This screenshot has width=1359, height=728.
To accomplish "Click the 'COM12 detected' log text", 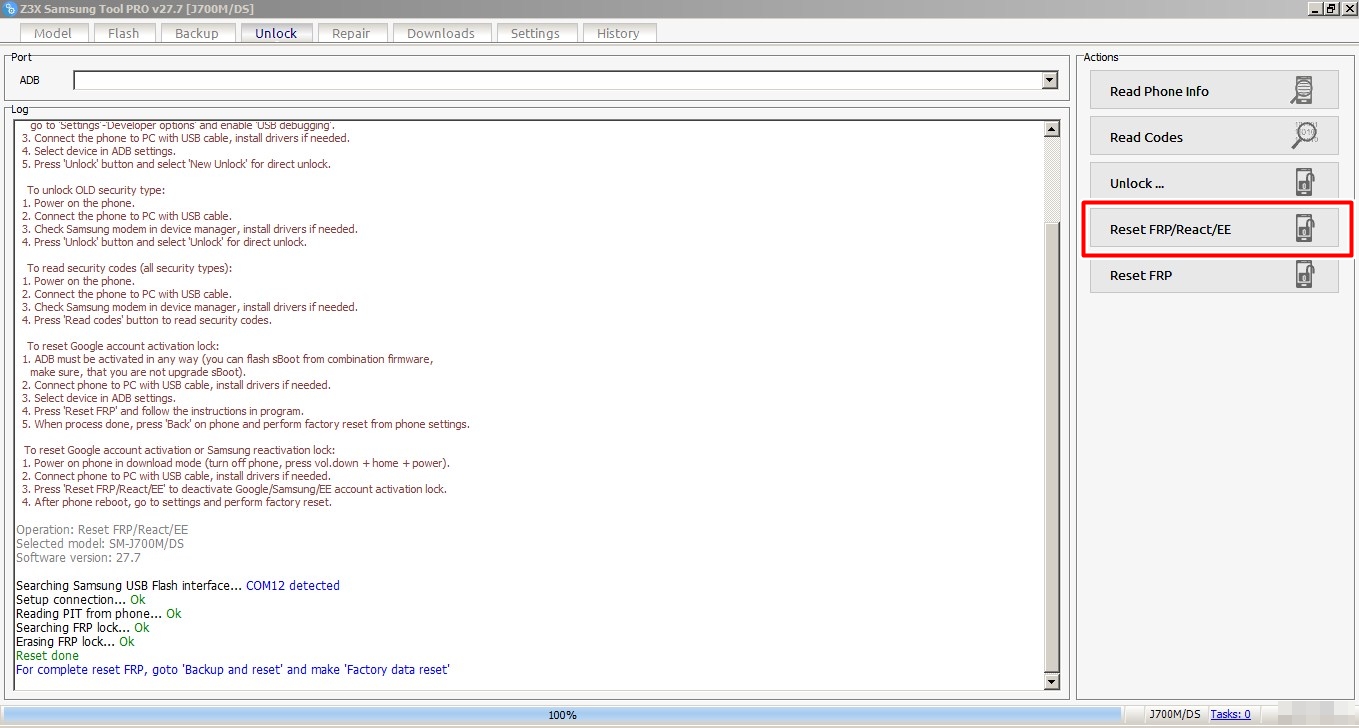I will pyautogui.click(x=293, y=586).
